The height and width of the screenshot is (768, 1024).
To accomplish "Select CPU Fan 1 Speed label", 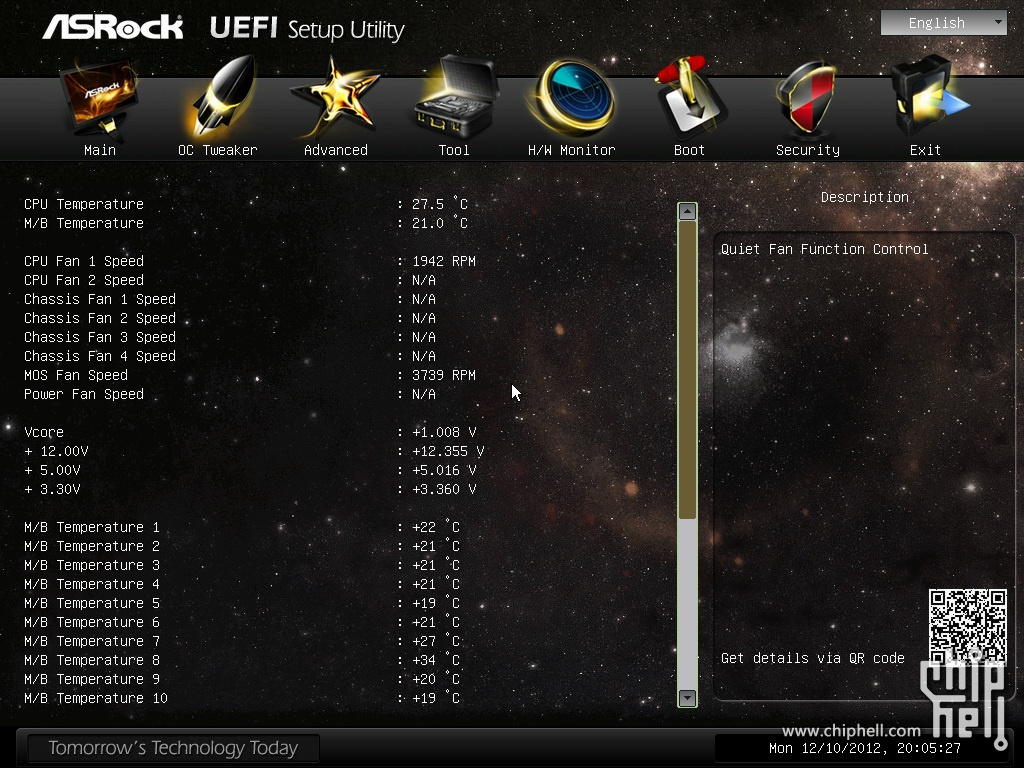I will [84, 261].
